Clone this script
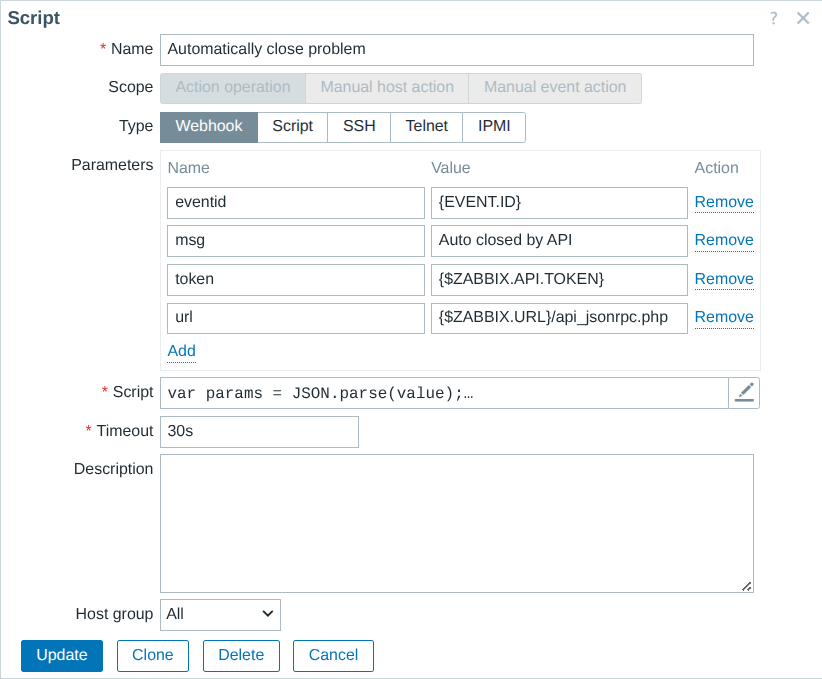The height and width of the screenshot is (679, 822). (153, 656)
